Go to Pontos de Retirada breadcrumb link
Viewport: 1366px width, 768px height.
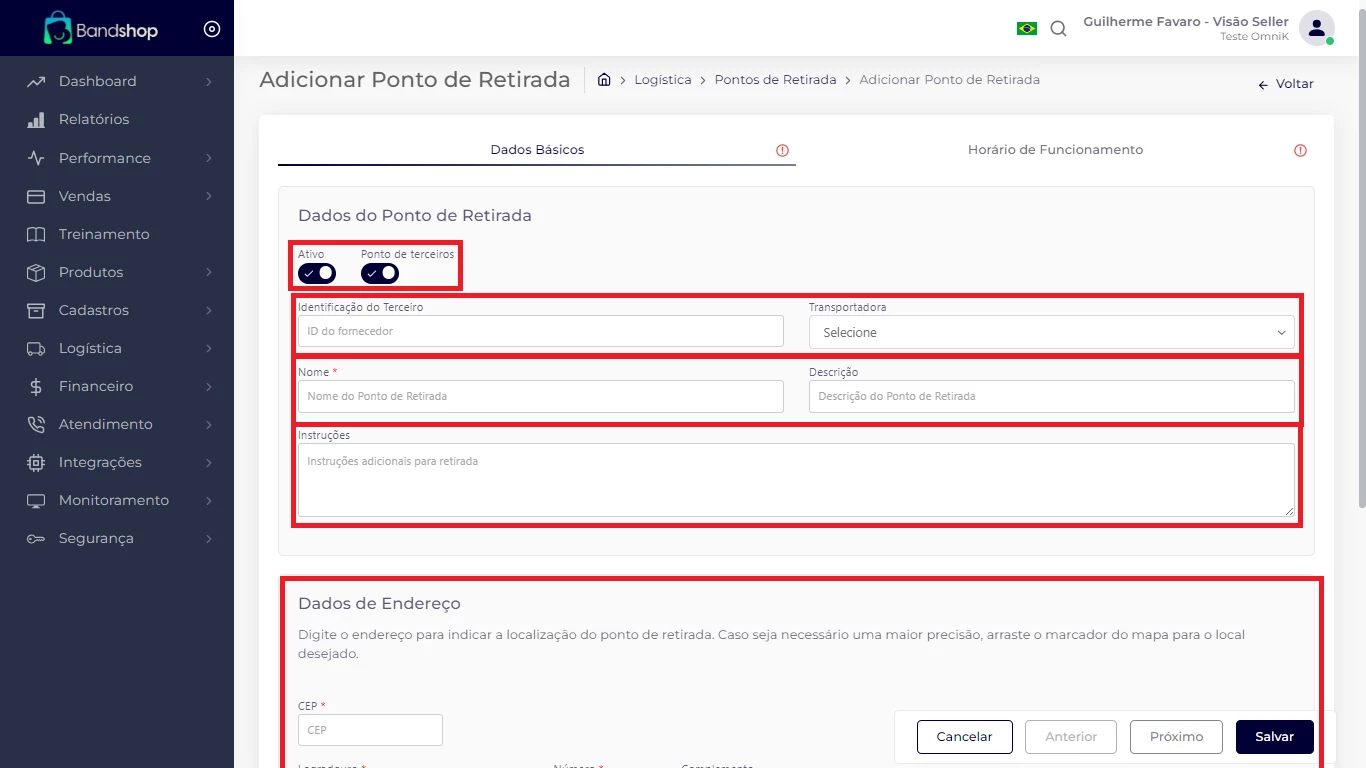tap(775, 80)
